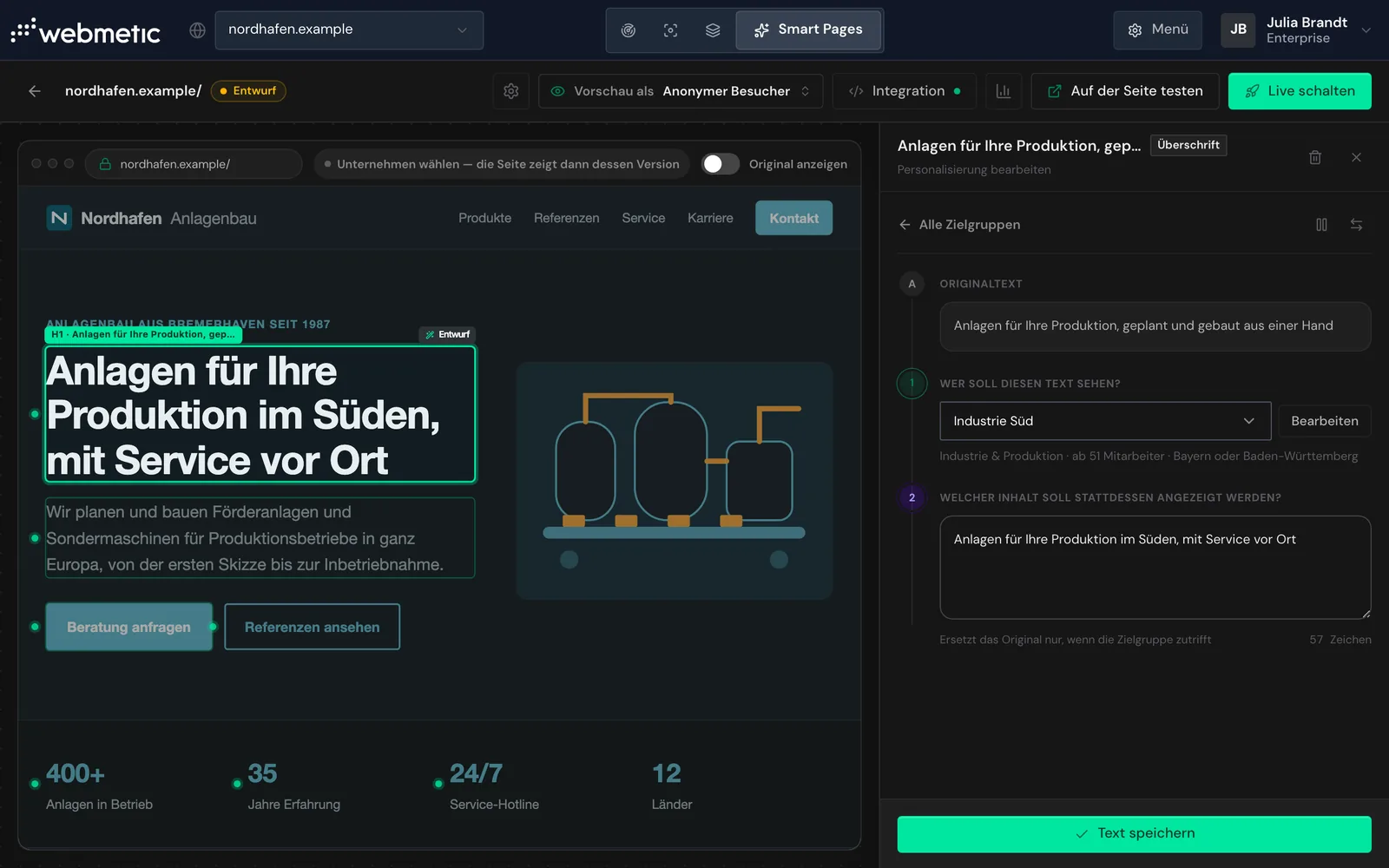Click Karriere in the preview navigation
The height and width of the screenshot is (868, 1389).
tap(710, 218)
